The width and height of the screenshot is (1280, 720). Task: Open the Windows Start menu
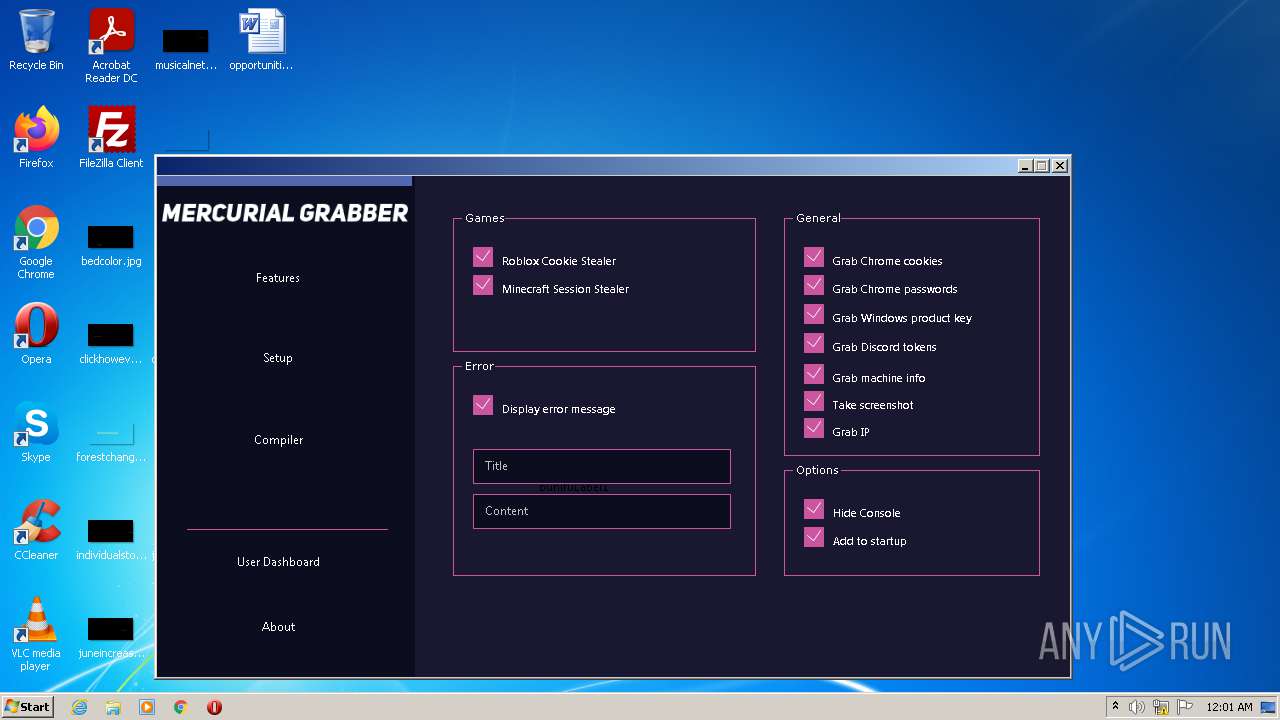coord(28,707)
